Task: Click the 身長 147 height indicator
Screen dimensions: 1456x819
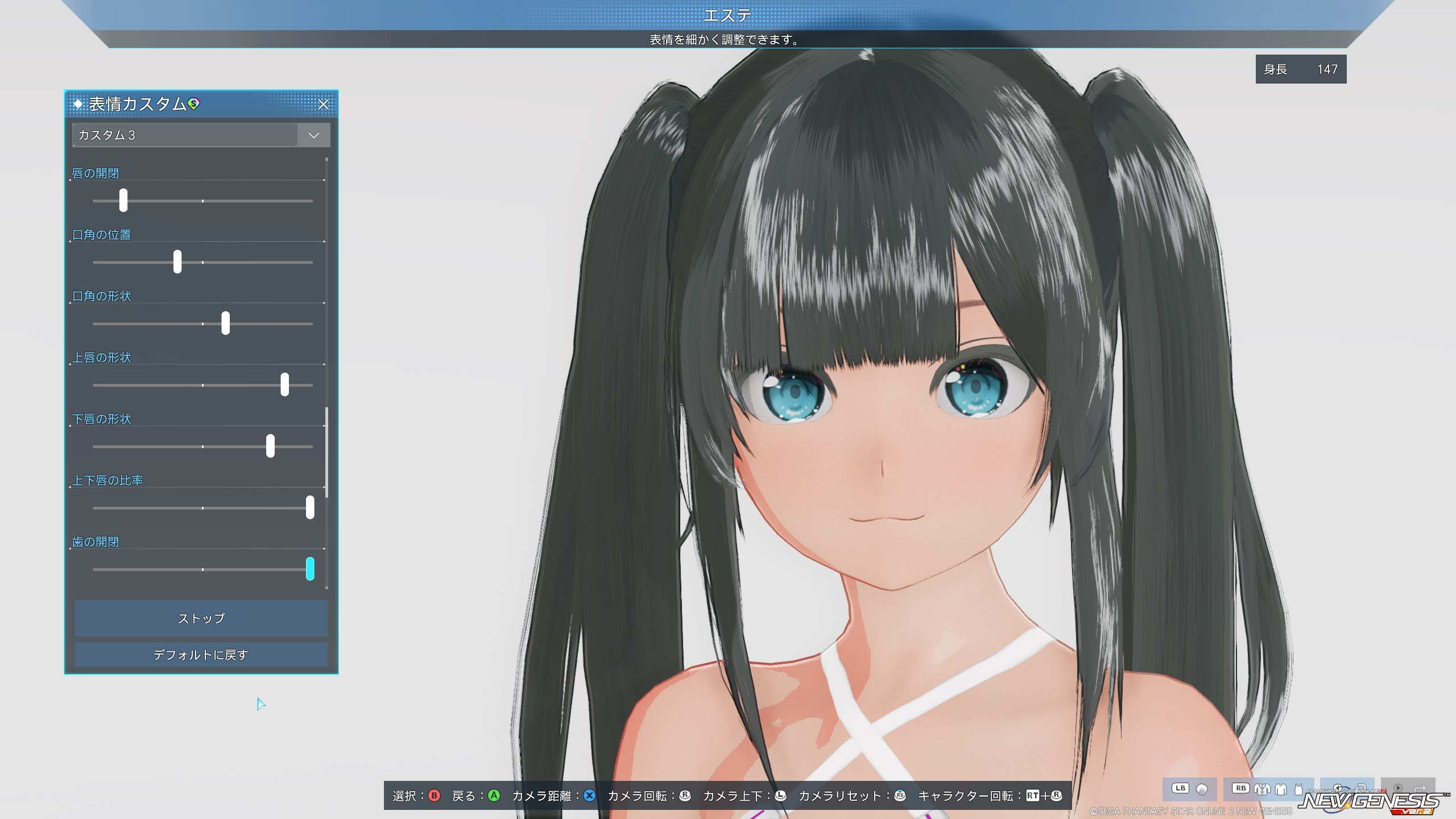Action: coord(1300,69)
